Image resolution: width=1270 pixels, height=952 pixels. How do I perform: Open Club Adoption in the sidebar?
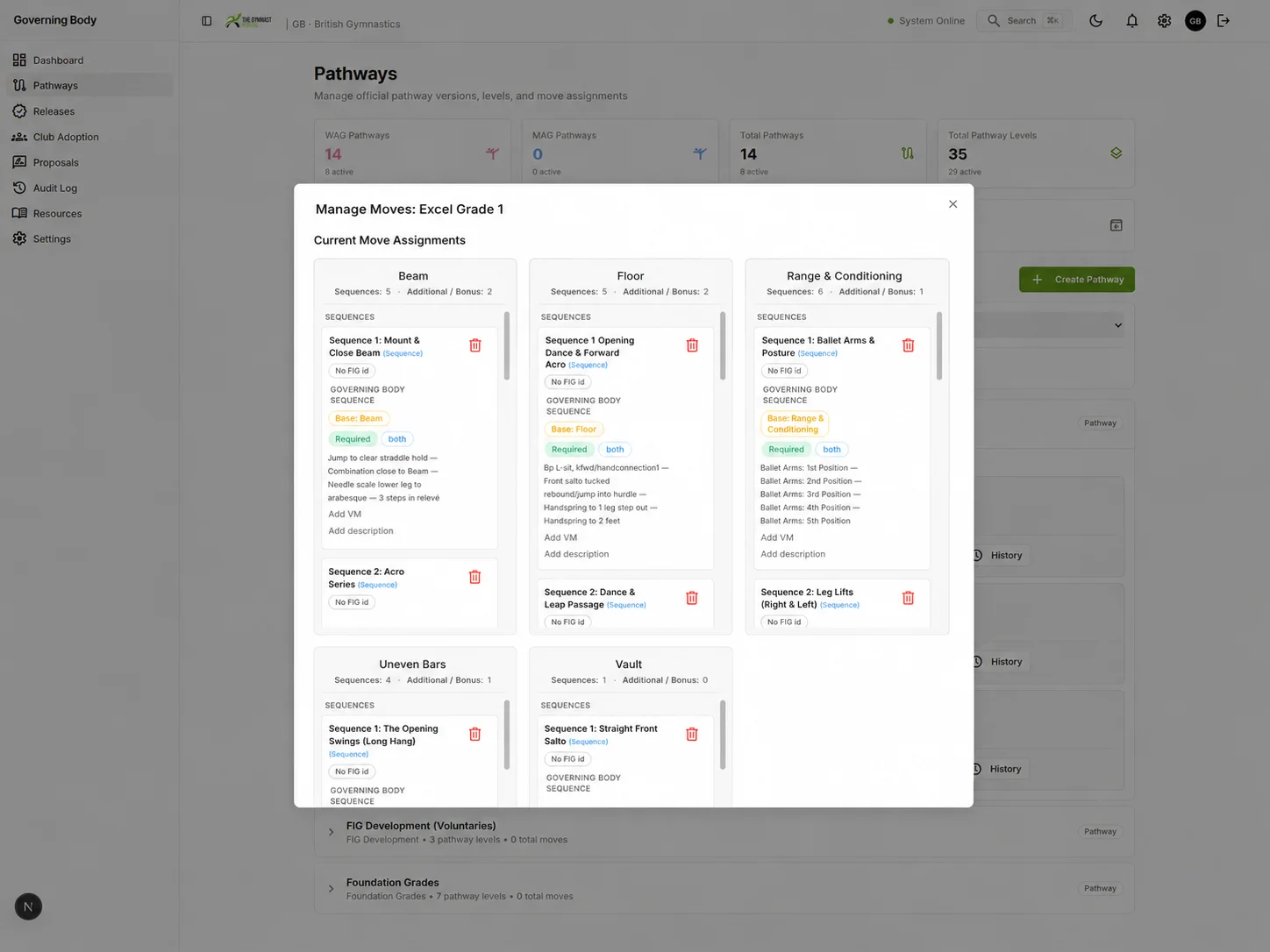pyautogui.click(x=90, y=137)
